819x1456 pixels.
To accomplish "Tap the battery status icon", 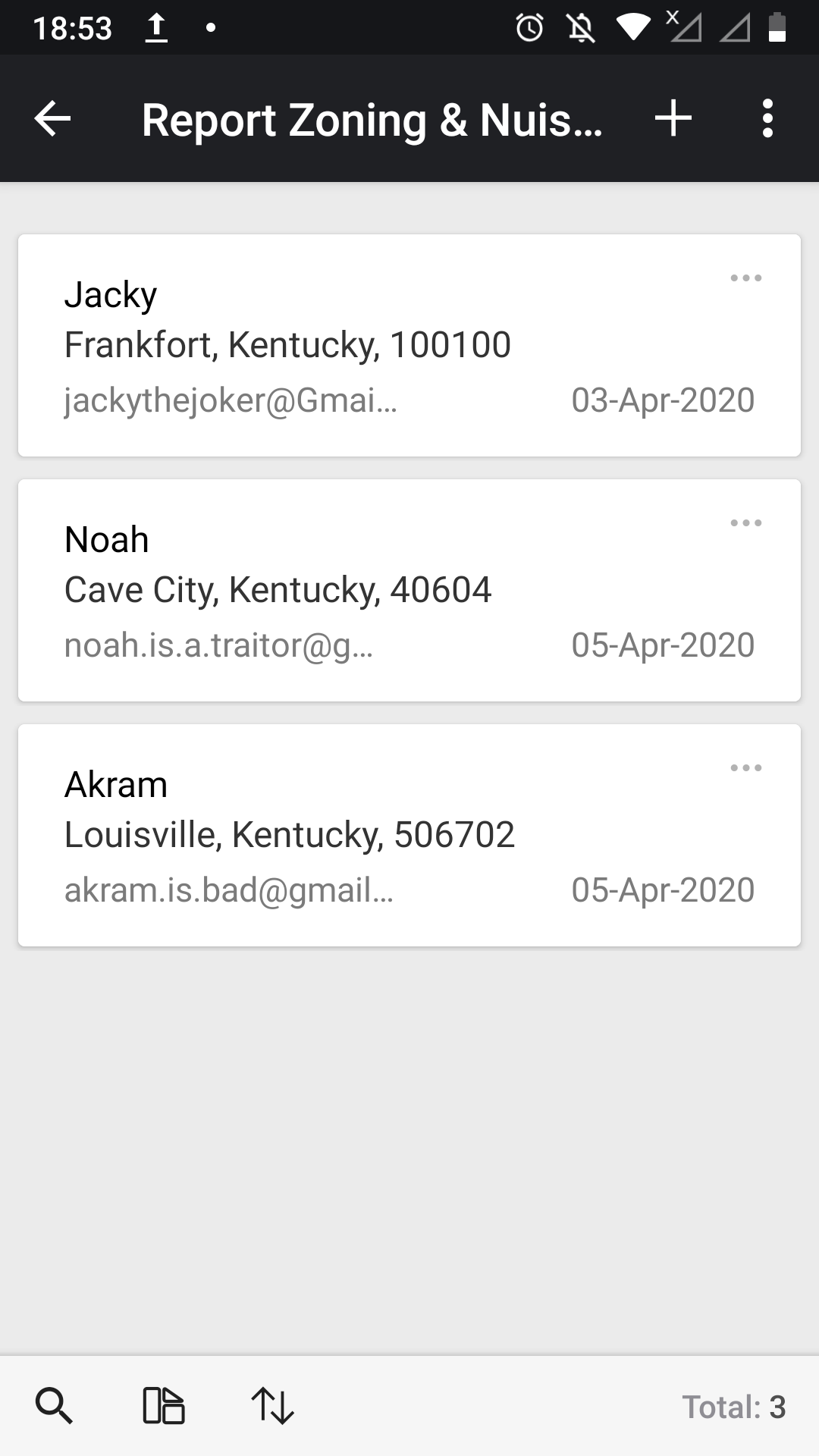I will coord(777,28).
